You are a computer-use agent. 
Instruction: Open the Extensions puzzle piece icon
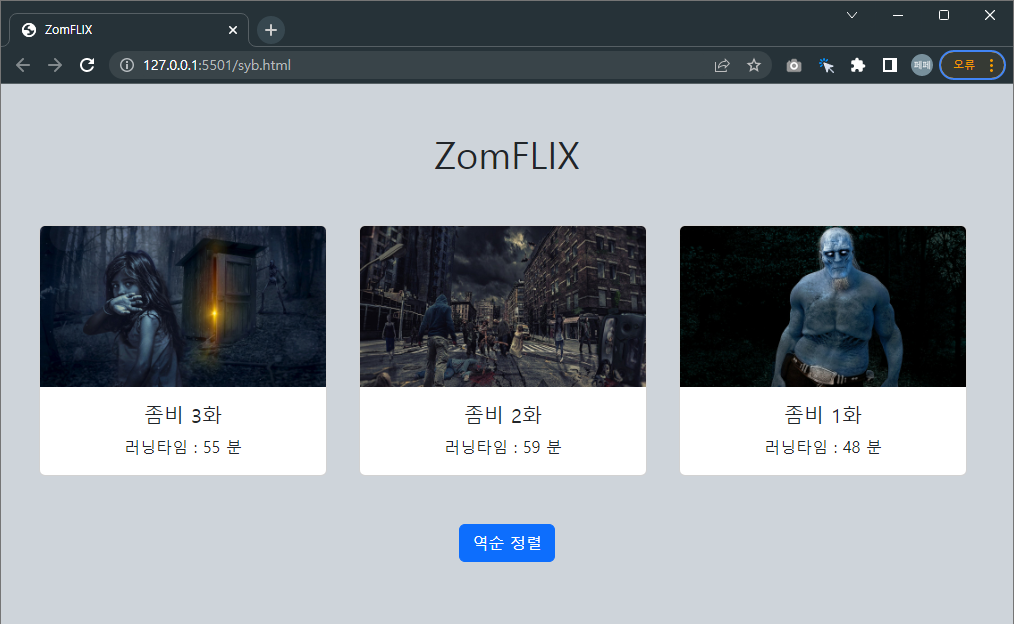click(x=858, y=64)
